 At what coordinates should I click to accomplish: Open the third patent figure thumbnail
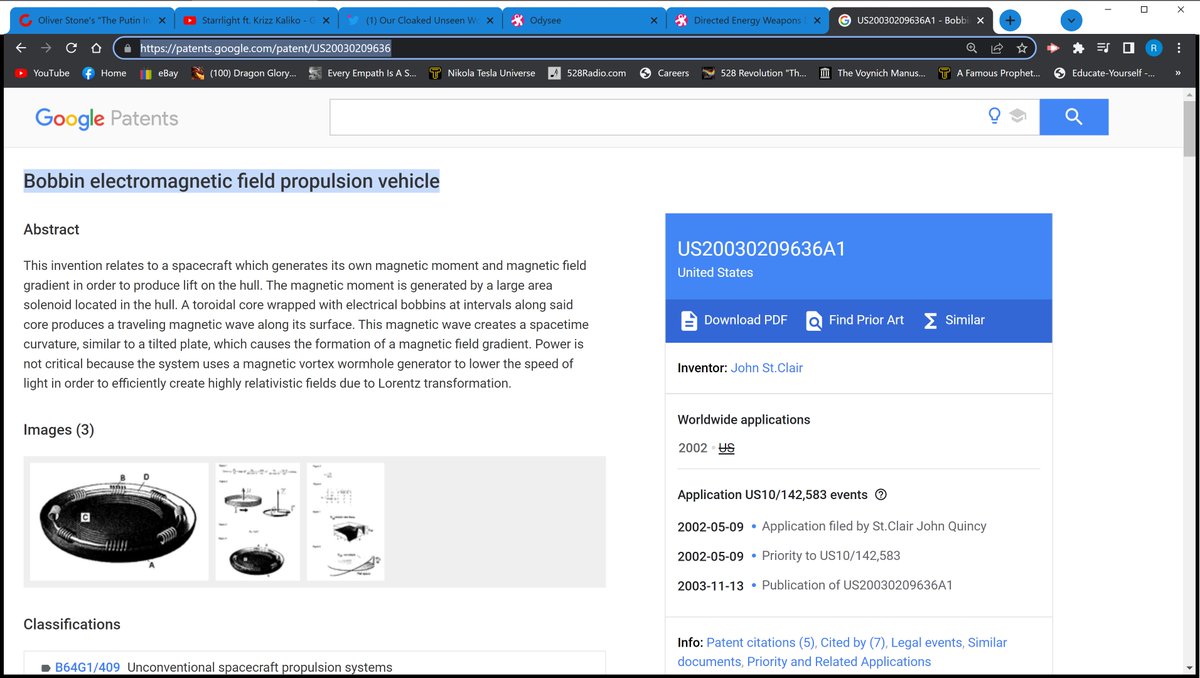point(346,521)
